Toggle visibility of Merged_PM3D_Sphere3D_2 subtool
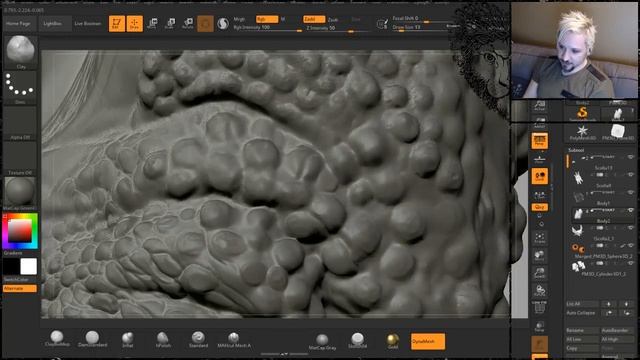Image resolution: width=640 pixels, height=360 pixels. click(x=631, y=246)
